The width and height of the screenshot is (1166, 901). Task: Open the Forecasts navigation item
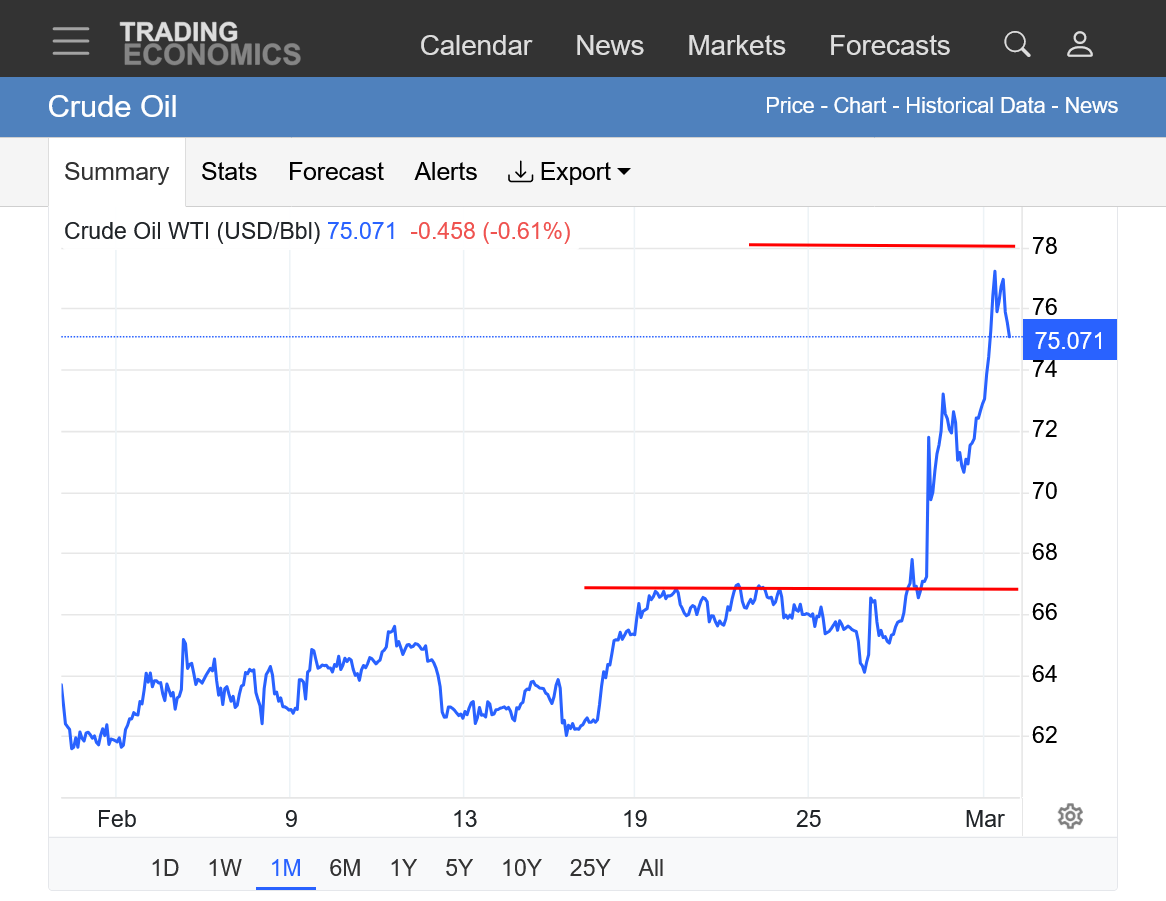click(x=889, y=45)
